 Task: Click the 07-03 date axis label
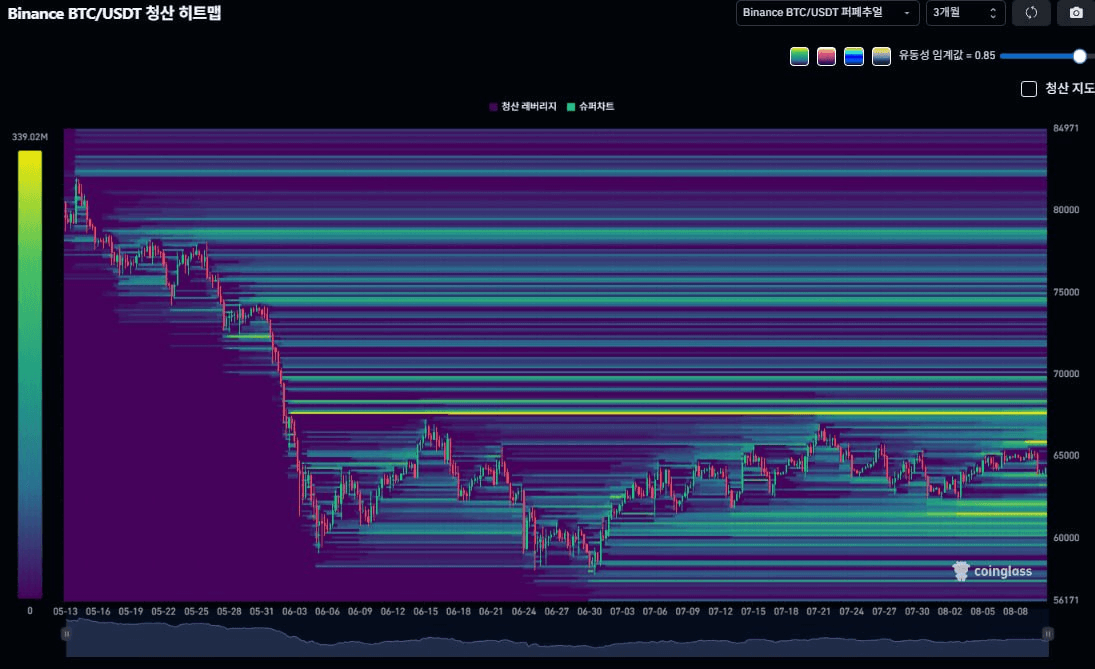click(x=622, y=611)
